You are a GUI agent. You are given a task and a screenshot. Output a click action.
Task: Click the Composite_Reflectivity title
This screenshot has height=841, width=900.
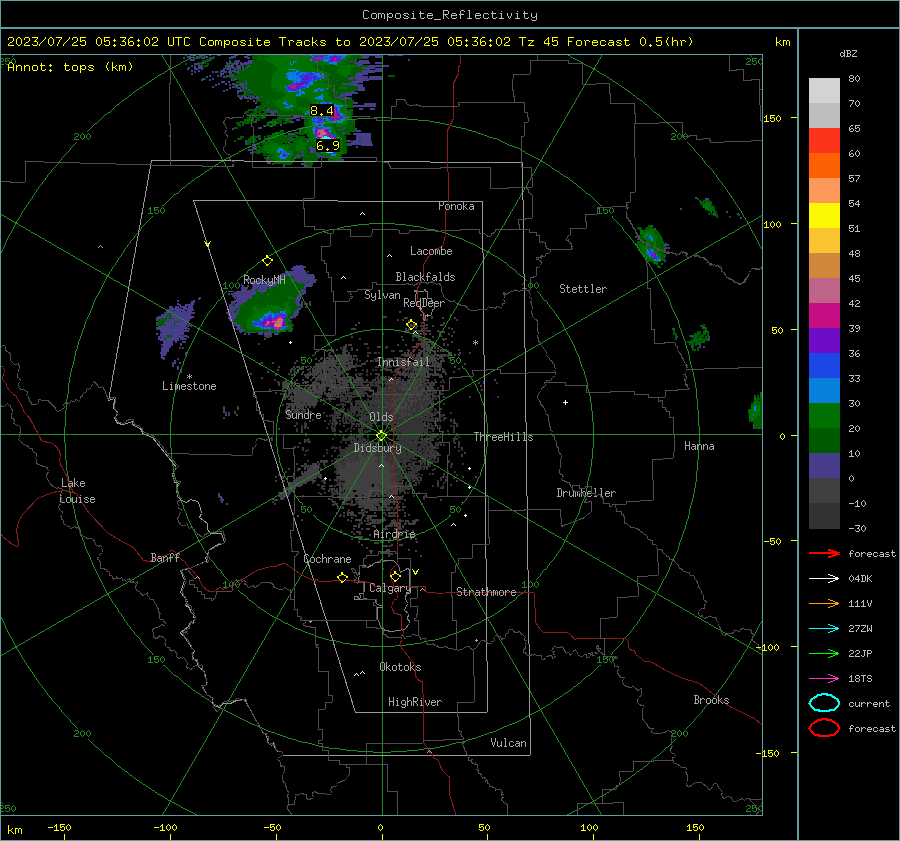pos(449,15)
